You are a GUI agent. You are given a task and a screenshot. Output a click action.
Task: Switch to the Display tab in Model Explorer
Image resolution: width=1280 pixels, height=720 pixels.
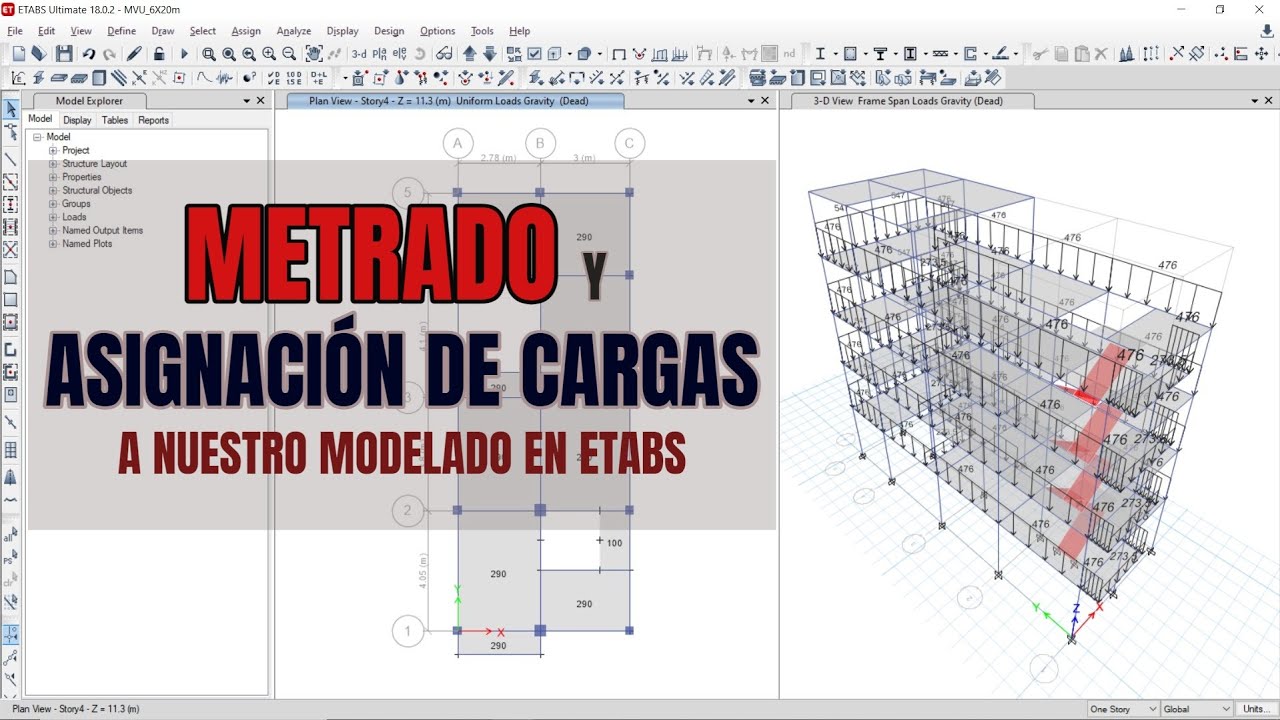[77, 120]
